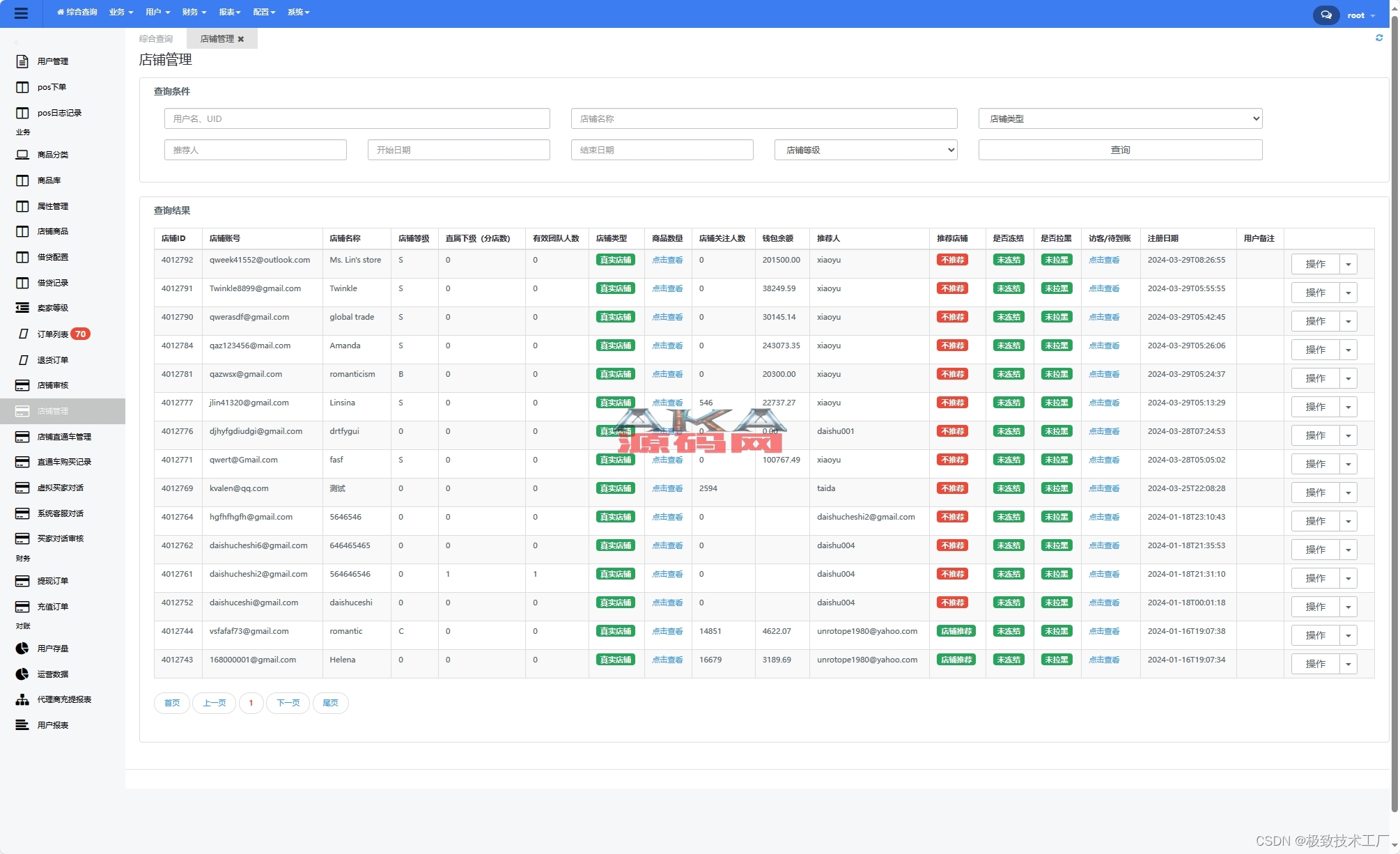Click the hamburger menu icon
1400x854 pixels.
point(21,13)
